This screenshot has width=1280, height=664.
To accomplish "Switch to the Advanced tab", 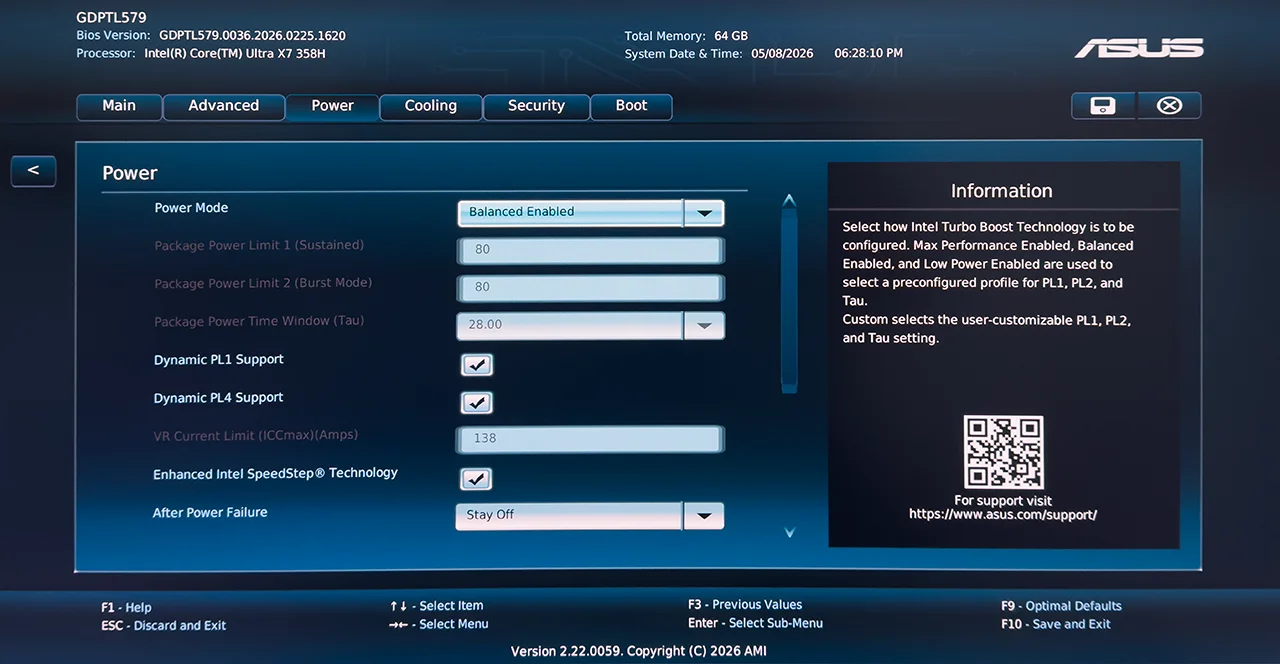I will coord(224,106).
